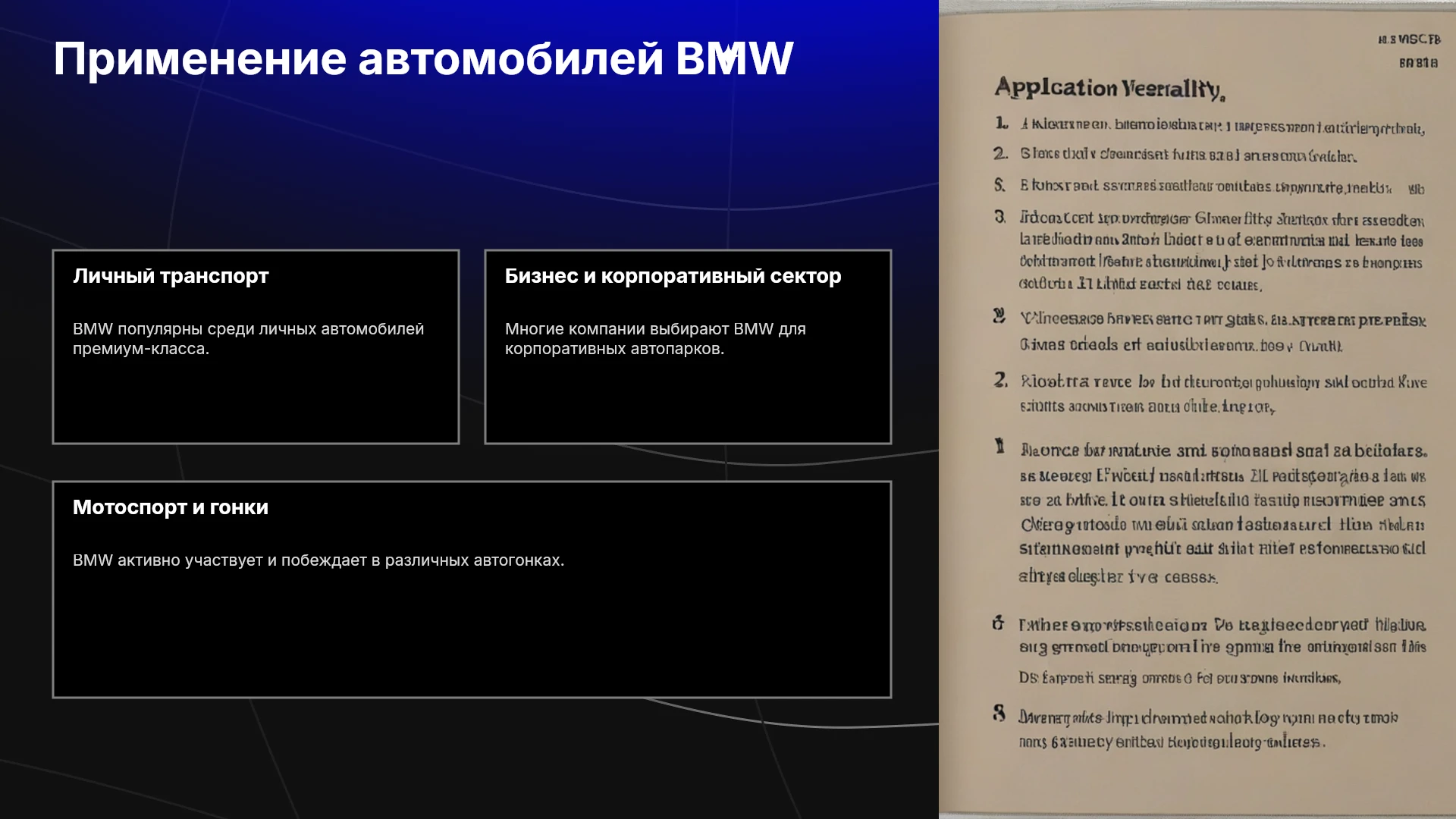Click 'корпоративных автопарков' text in second card
This screenshot has height=819, width=1456.
[x=615, y=349]
